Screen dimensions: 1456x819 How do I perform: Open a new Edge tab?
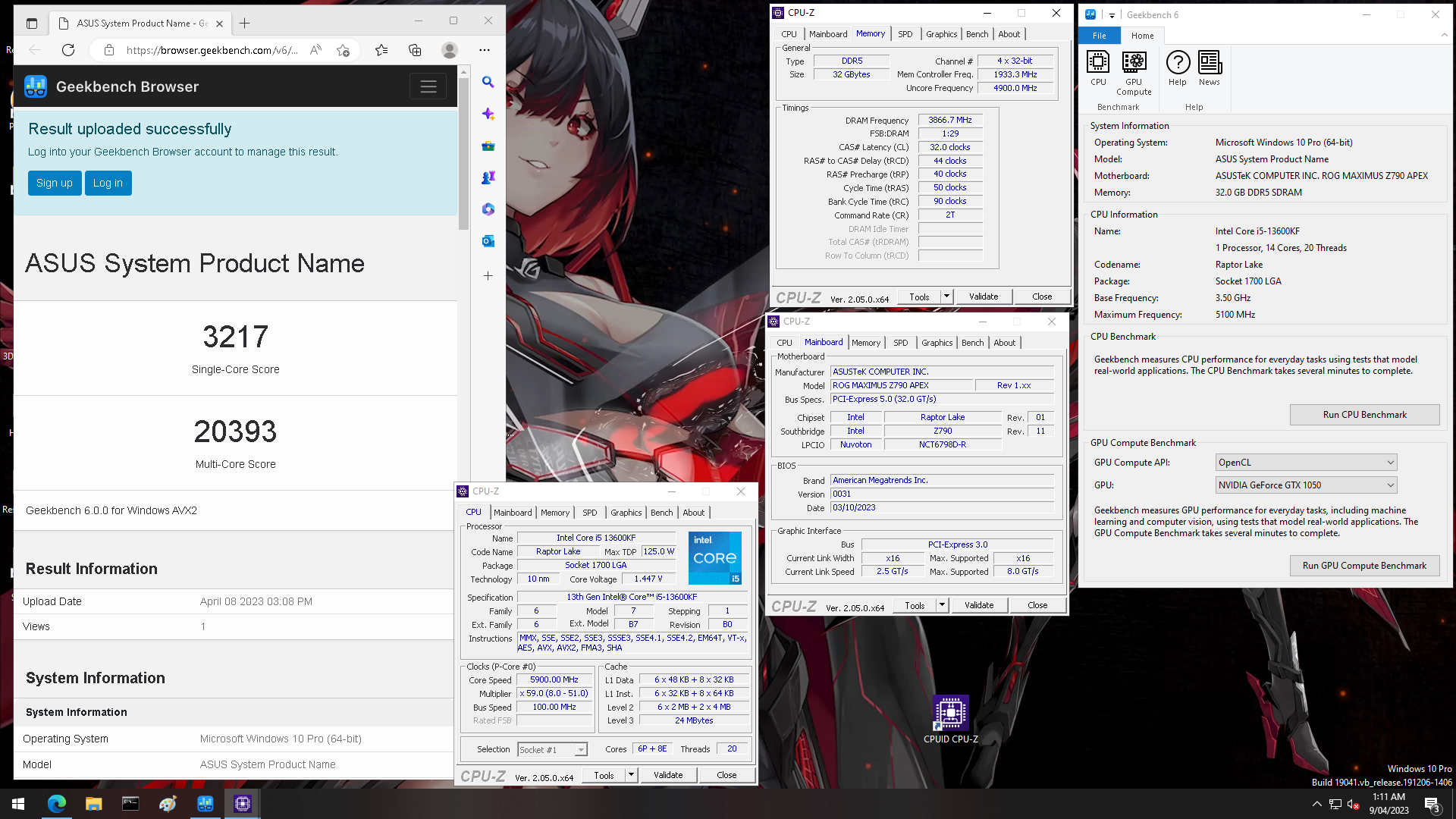point(244,24)
